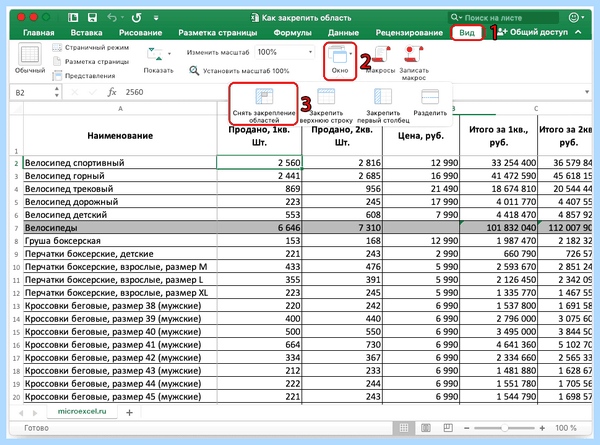Click the previous sheet navigation arrow

click(x=21, y=413)
